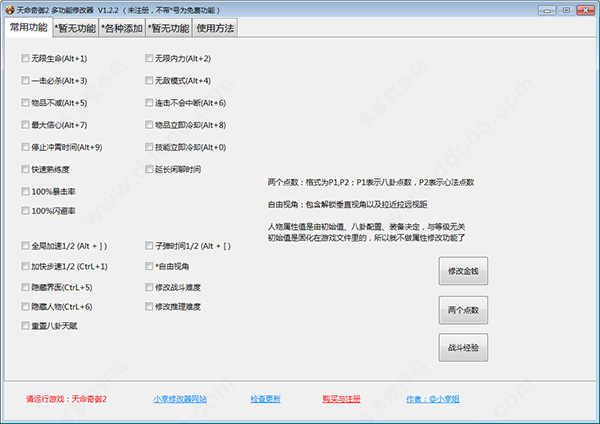Click the trainer app icon in title bar
Viewport: 600px width, 424px height.
pyautogui.click(x=10, y=10)
